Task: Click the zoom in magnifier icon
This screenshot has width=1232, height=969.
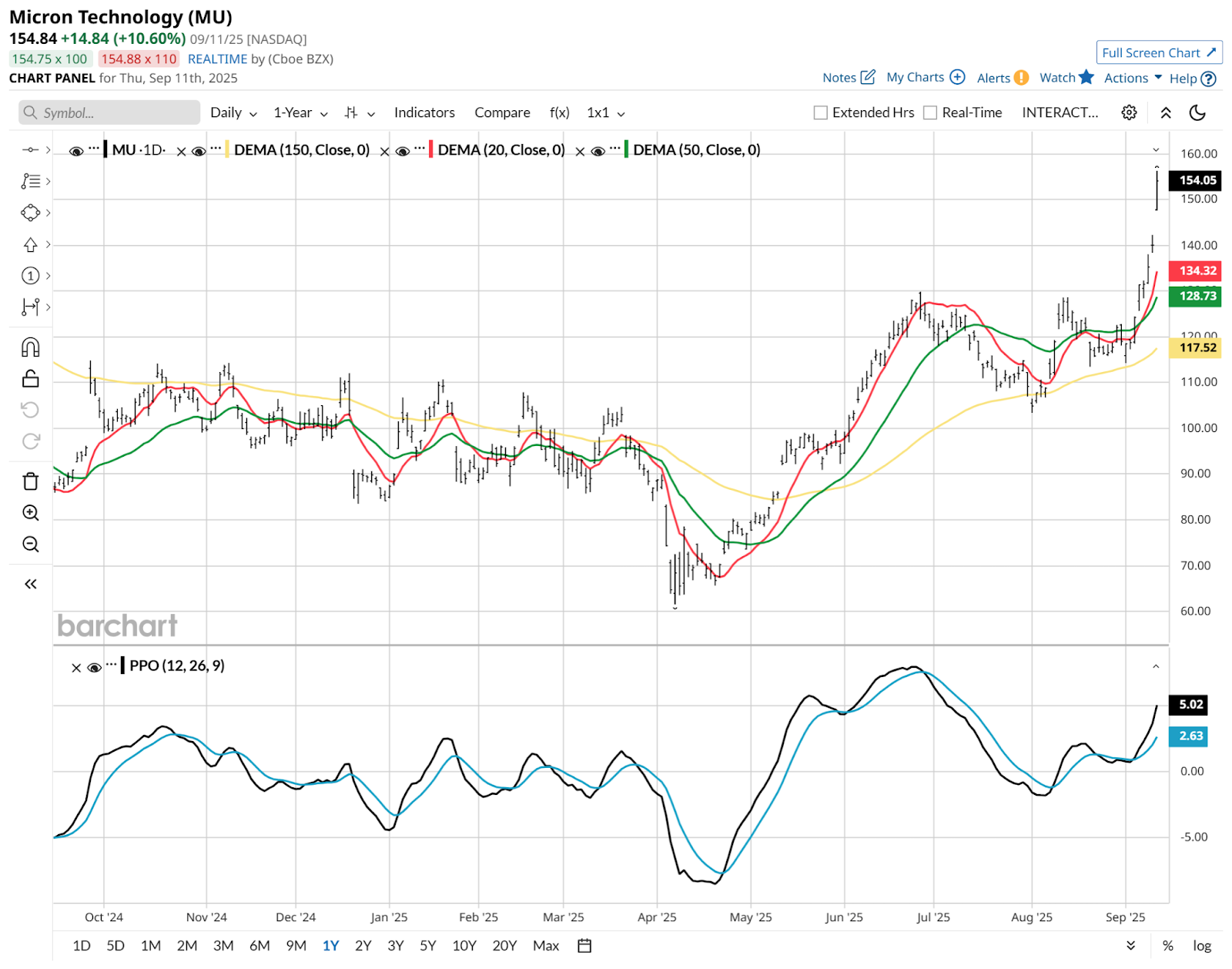Action: [30, 513]
